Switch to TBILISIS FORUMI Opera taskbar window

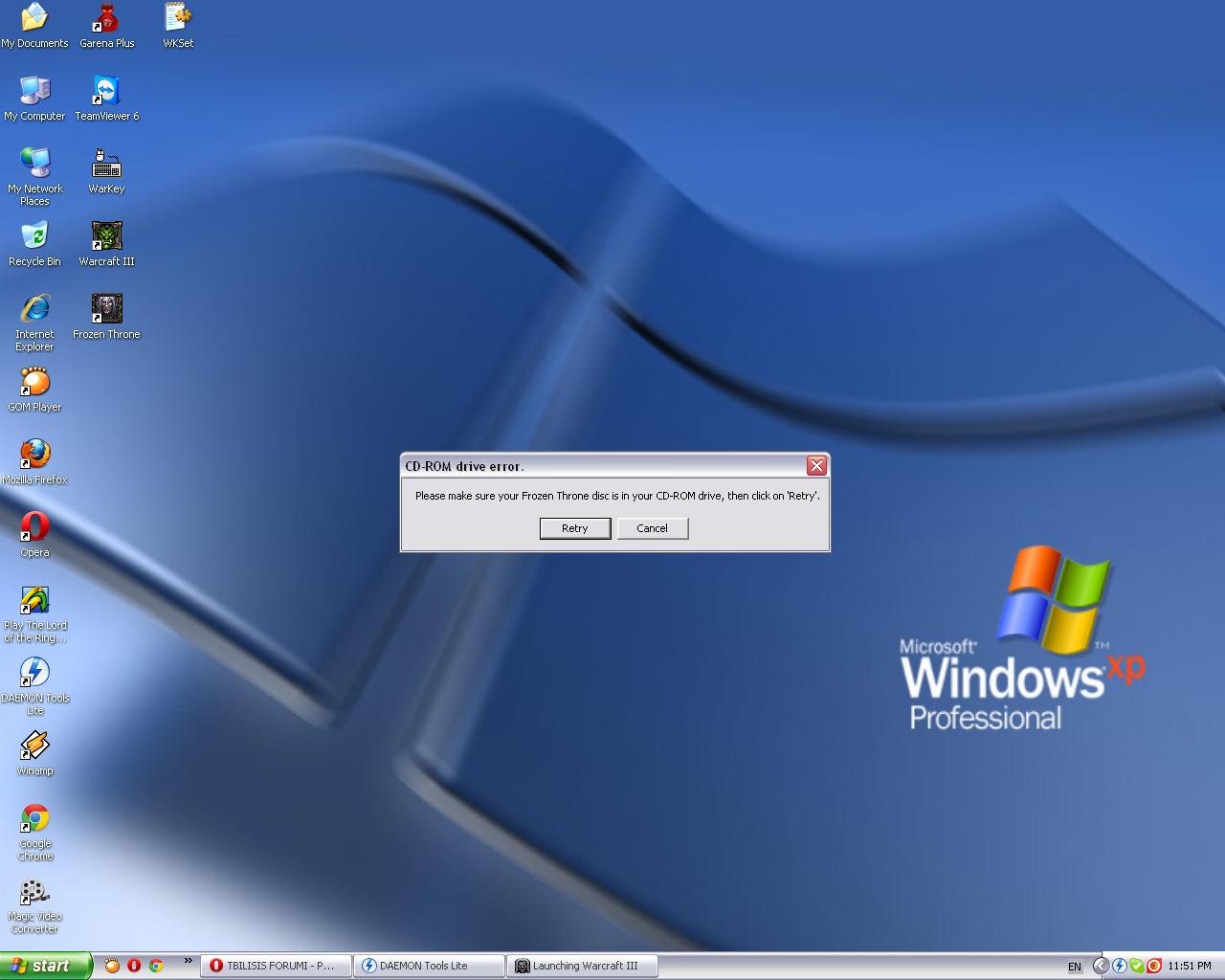276,966
